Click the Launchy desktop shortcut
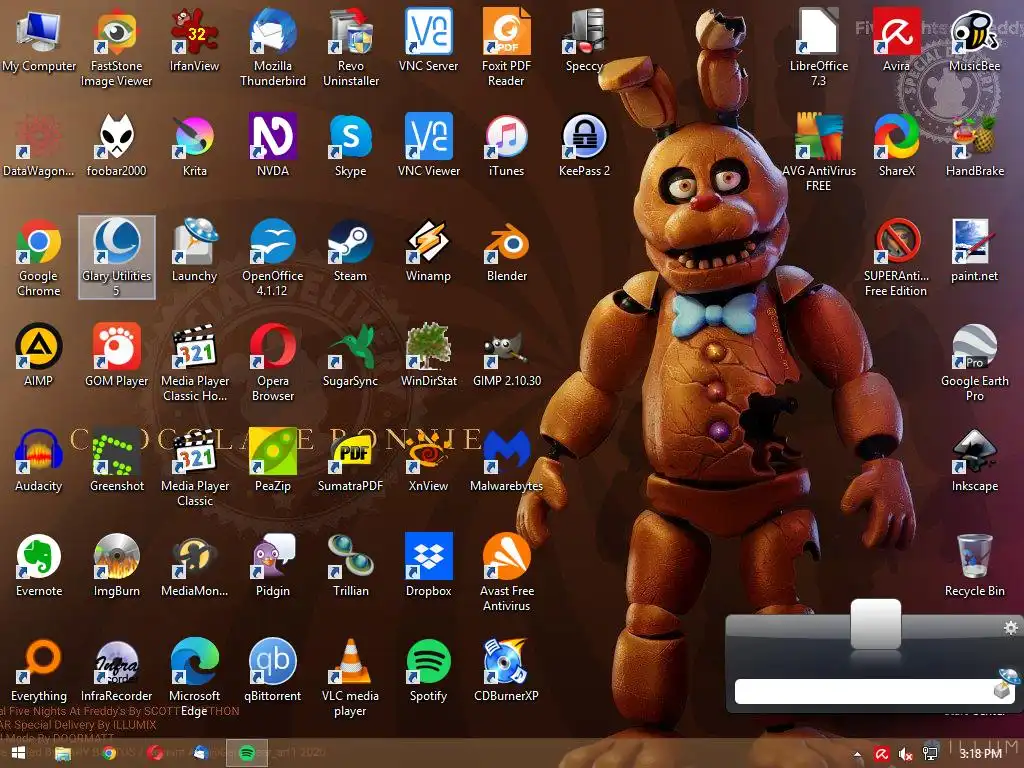 pos(195,251)
